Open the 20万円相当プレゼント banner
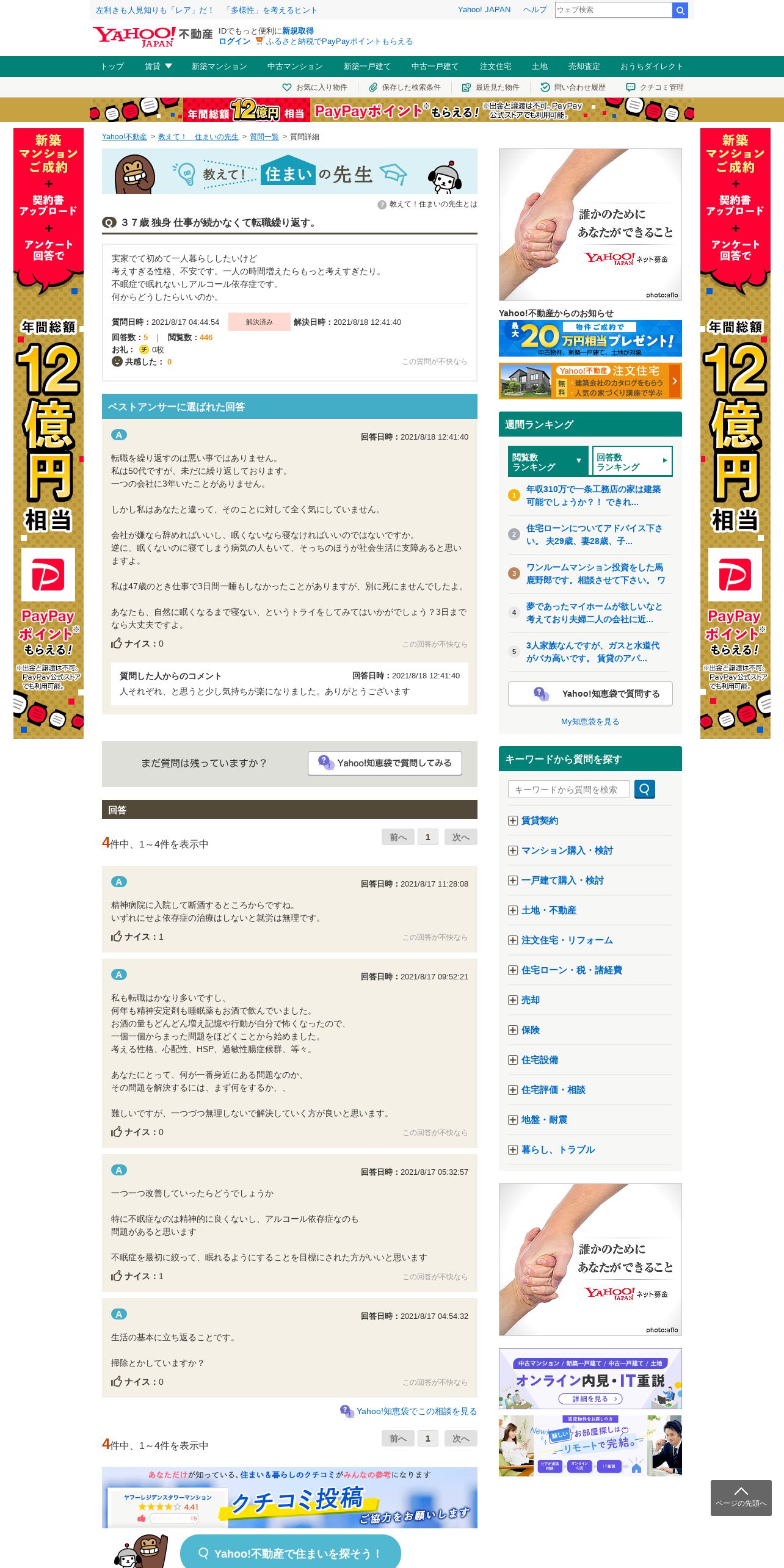 590,338
